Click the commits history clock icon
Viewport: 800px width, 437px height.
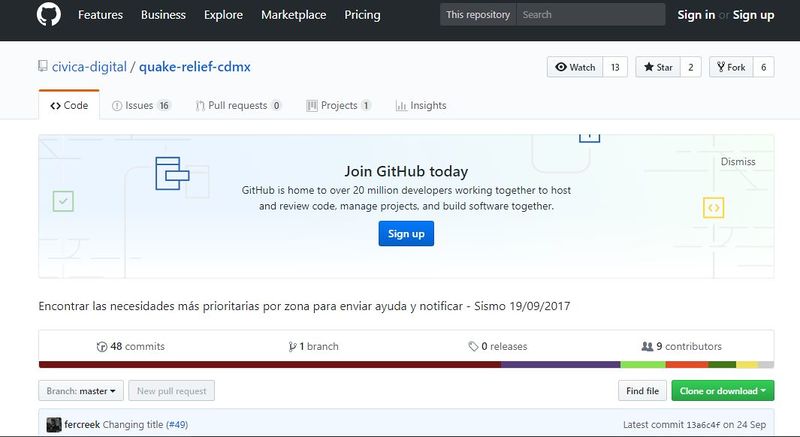tap(102, 347)
